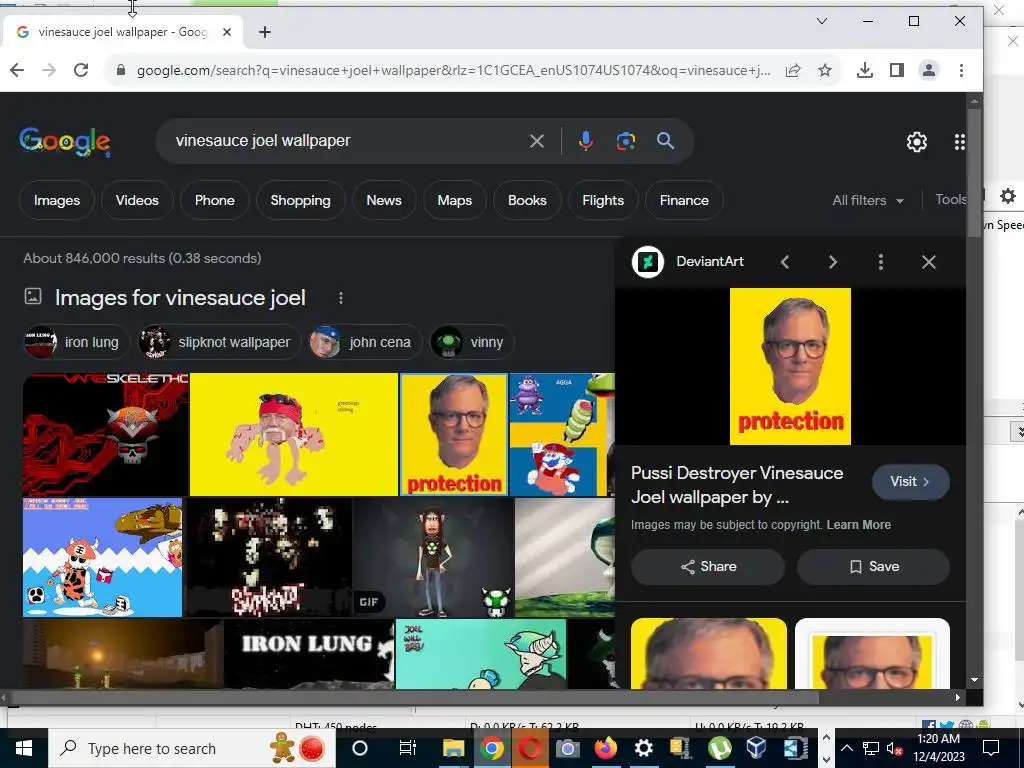Open preview panel more options

(881, 263)
